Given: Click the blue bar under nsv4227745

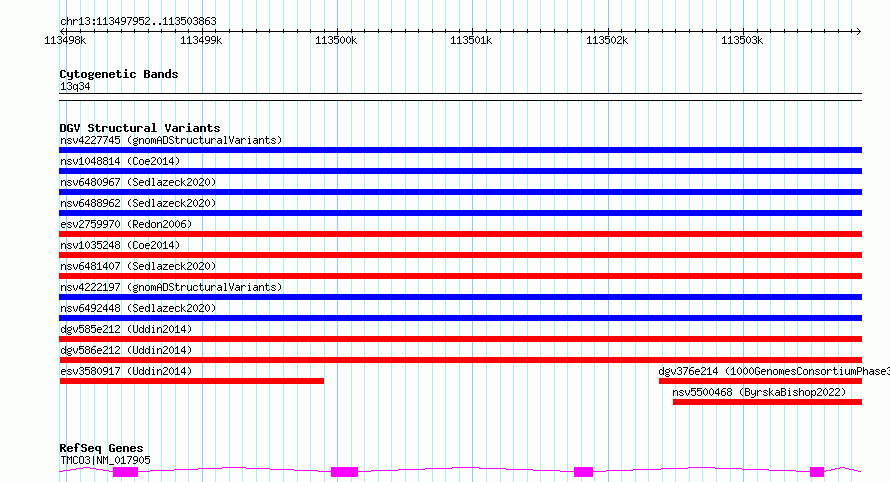Looking at the screenshot, I should 460,150.
